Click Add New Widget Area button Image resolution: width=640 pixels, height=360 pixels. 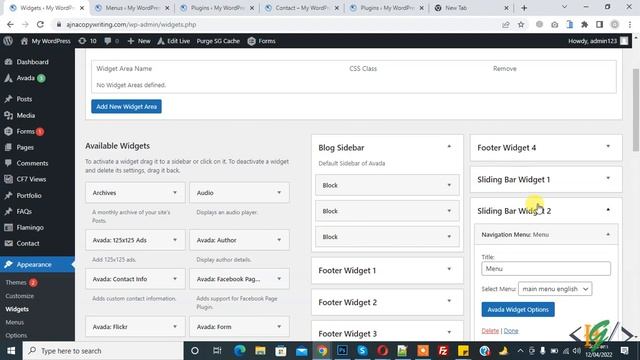126,107
